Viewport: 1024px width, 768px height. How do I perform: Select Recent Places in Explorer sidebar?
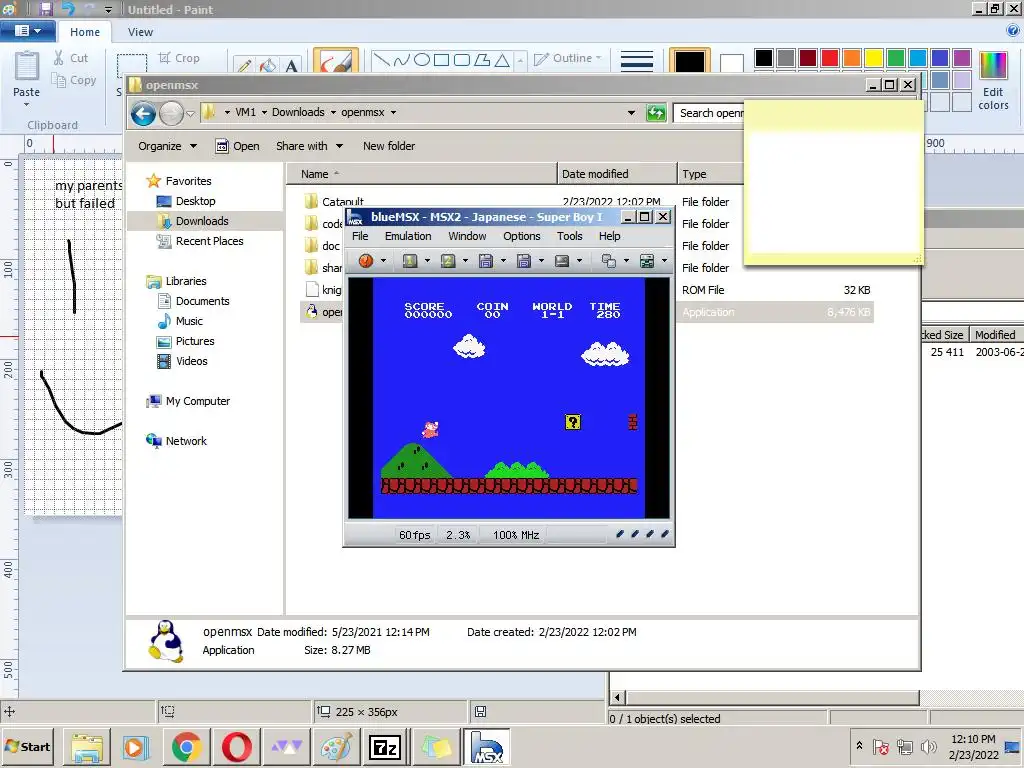209,241
